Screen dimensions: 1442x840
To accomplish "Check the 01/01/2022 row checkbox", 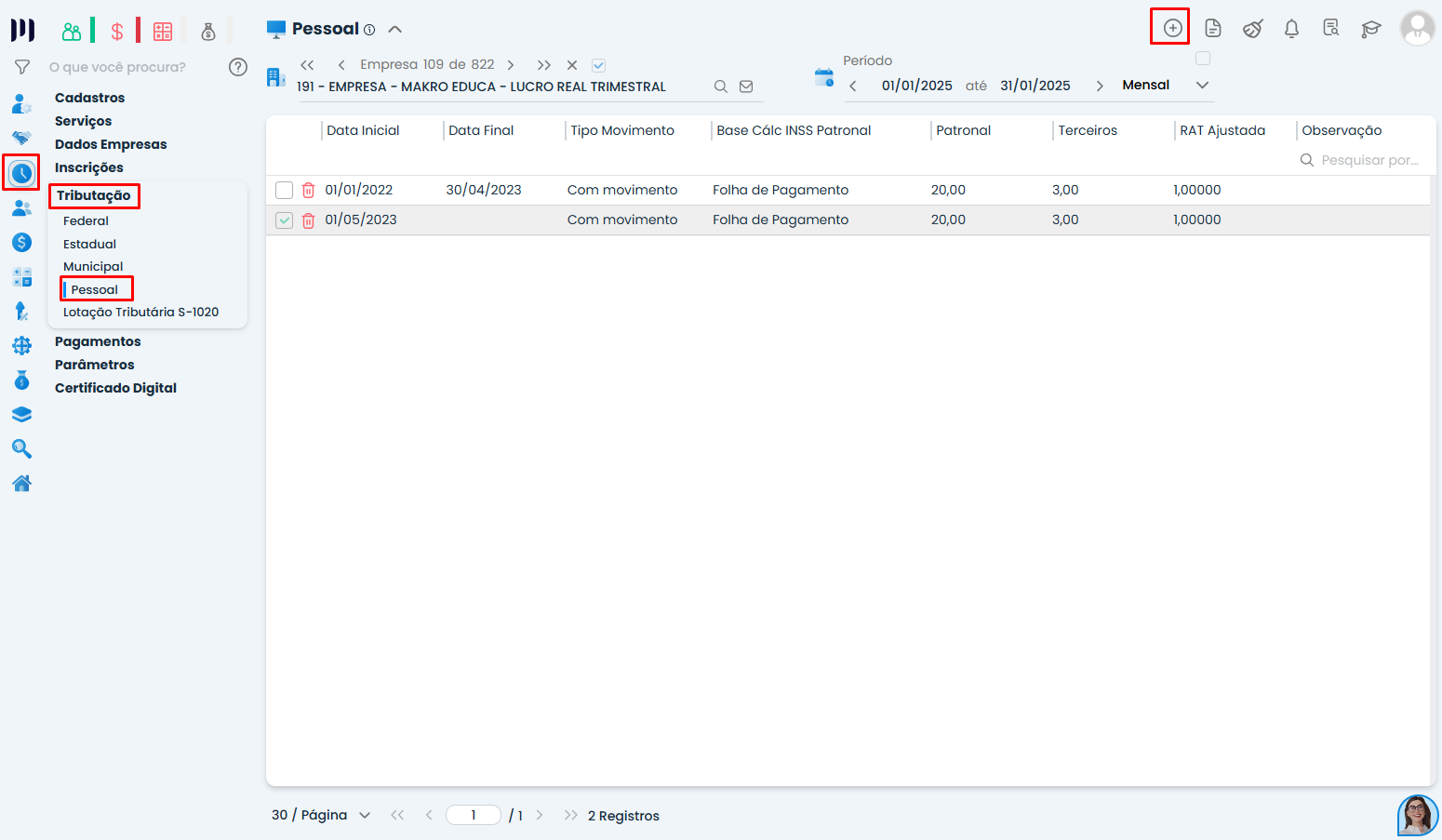I will click(x=285, y=190).
